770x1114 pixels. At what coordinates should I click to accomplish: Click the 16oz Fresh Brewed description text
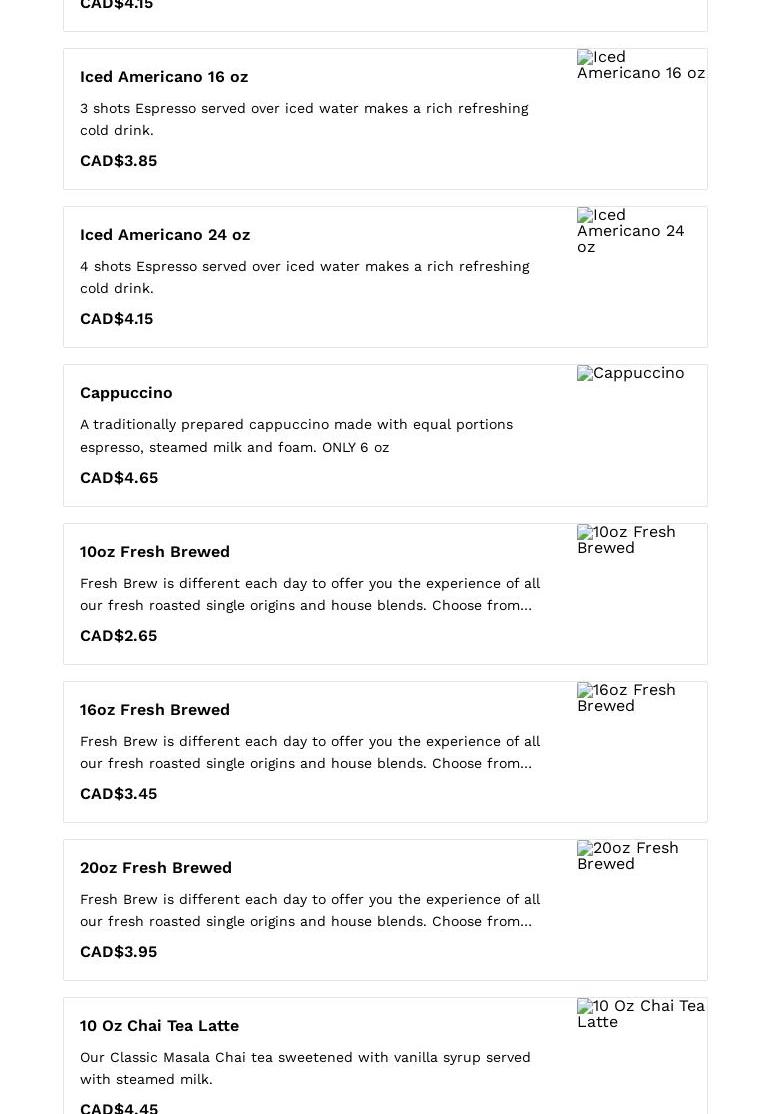[310, 752]
